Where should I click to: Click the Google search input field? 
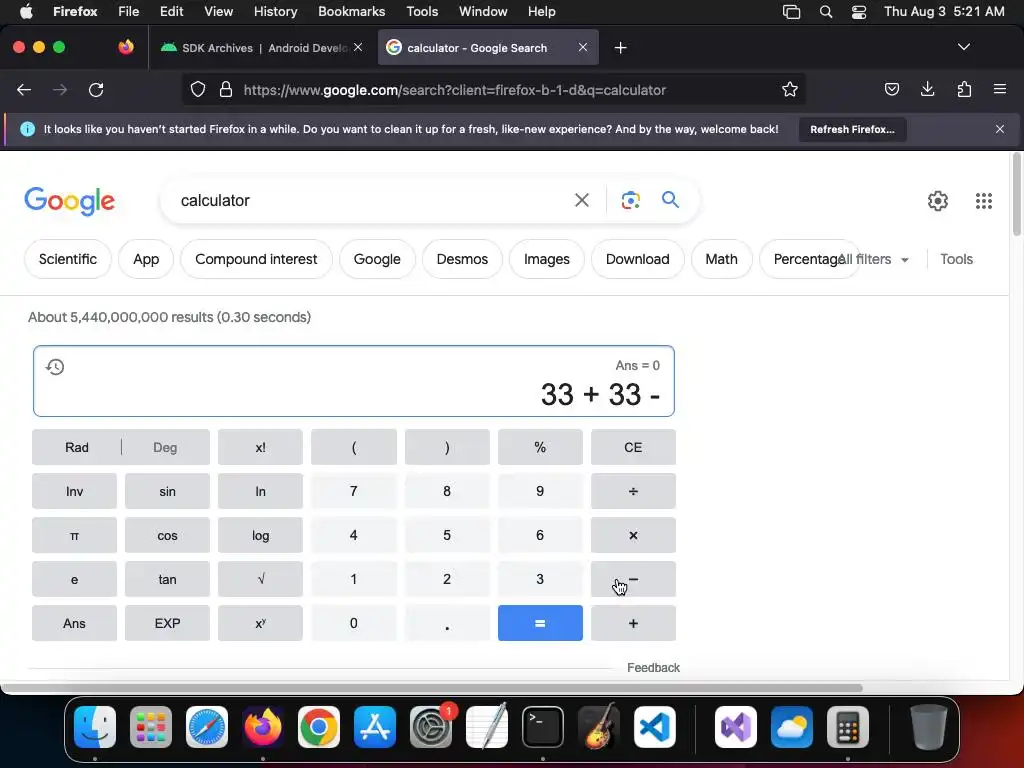(369, 200)
